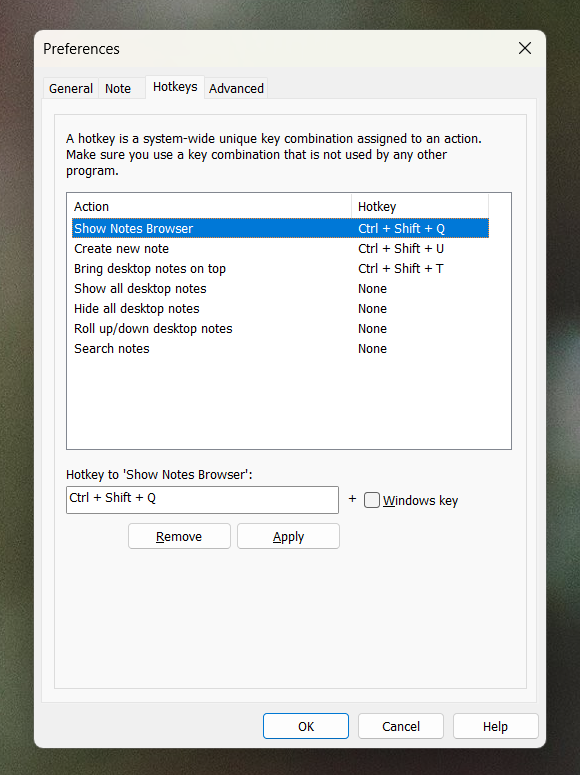Highlight the Search notes action
The image size is (580, 775).
pos(280,348)
